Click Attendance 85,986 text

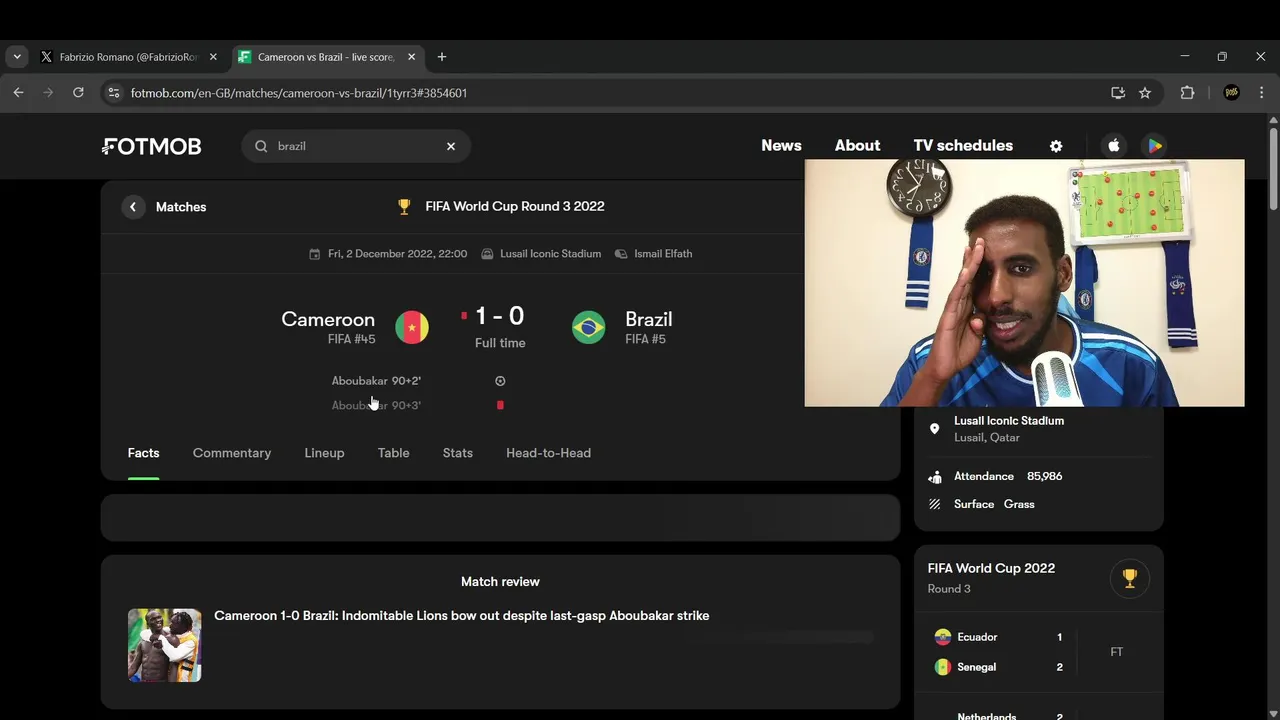click(1008, 477)
